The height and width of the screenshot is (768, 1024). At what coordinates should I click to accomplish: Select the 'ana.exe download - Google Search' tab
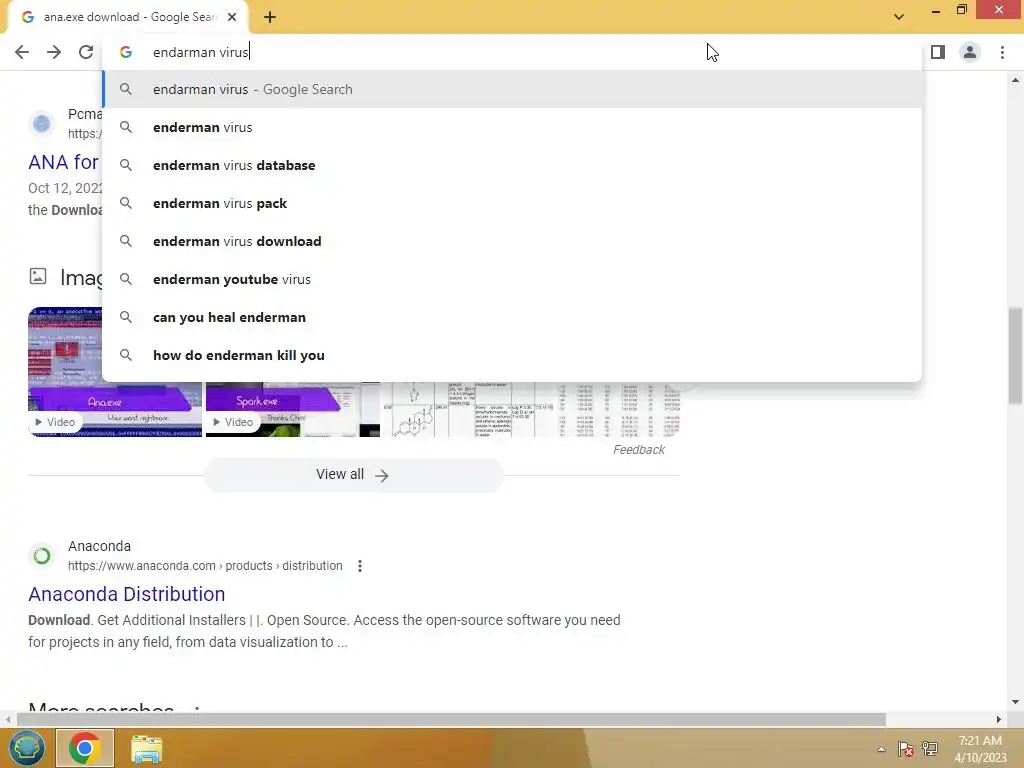[128, 17]
